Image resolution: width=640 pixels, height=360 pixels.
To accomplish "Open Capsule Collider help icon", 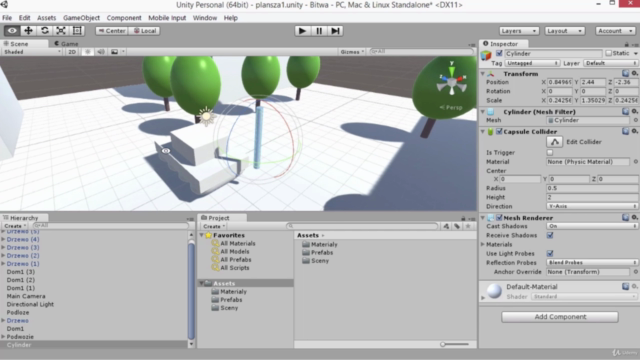I will pyautogui.click(x=625, y=131).
